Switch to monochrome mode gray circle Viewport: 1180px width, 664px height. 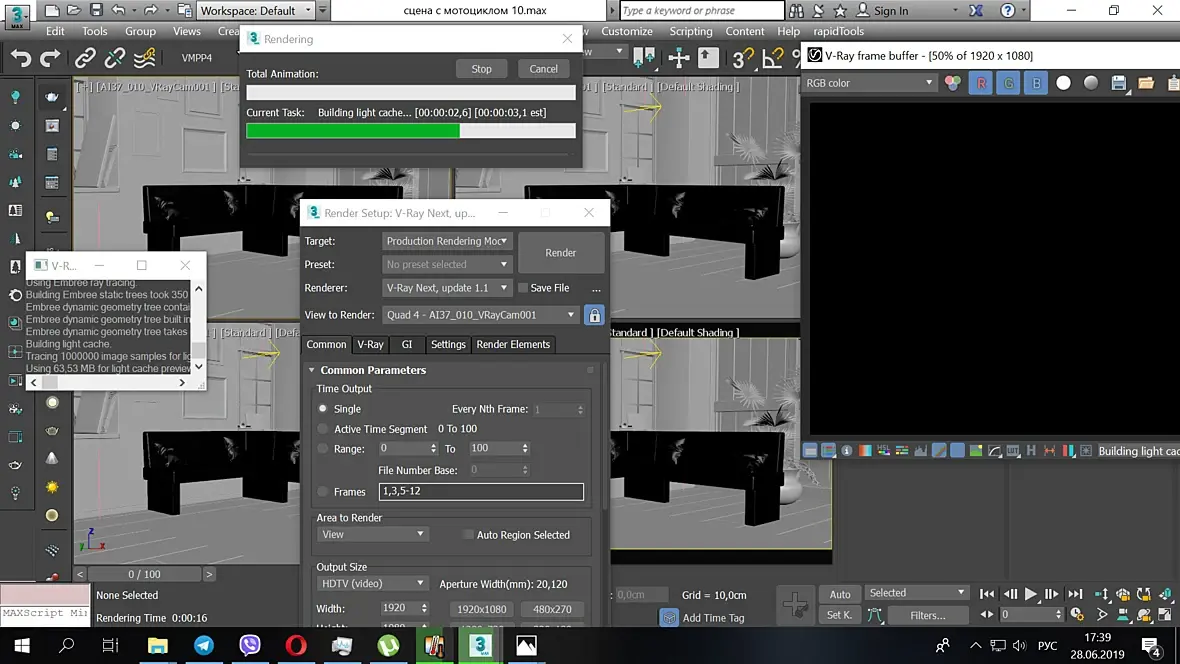point(1091,84)
